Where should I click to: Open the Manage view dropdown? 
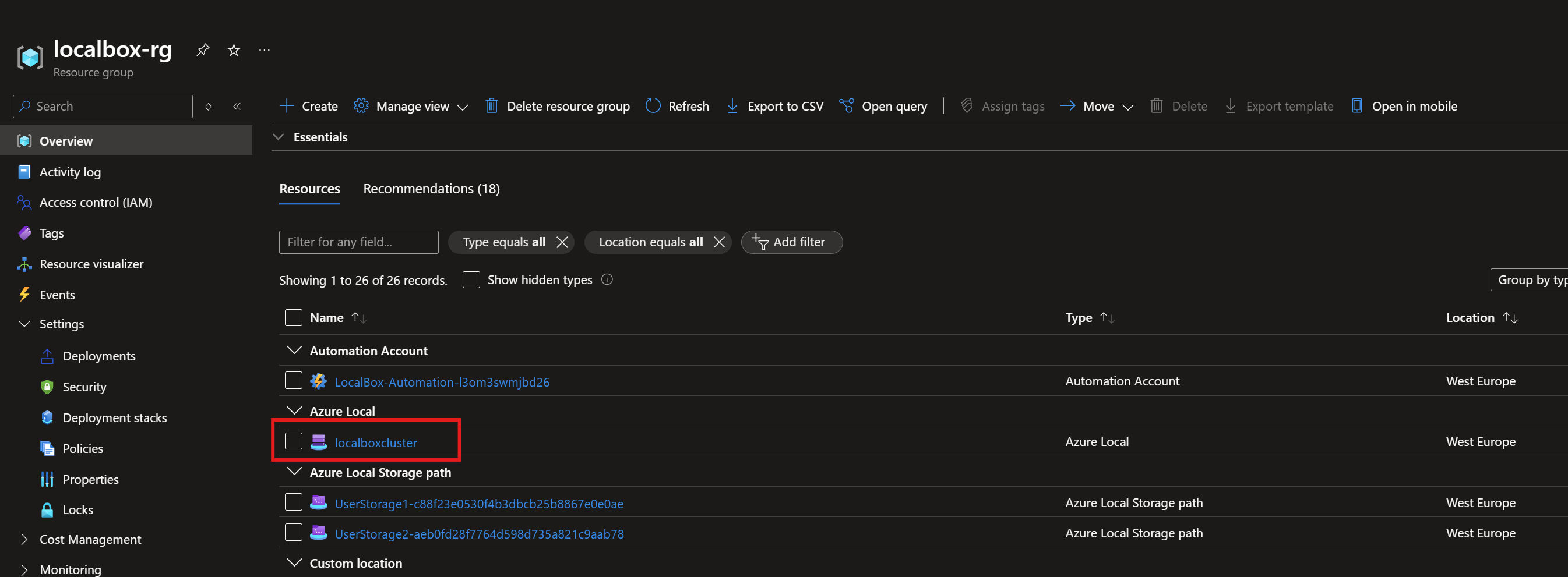click(x=411, y=107)
